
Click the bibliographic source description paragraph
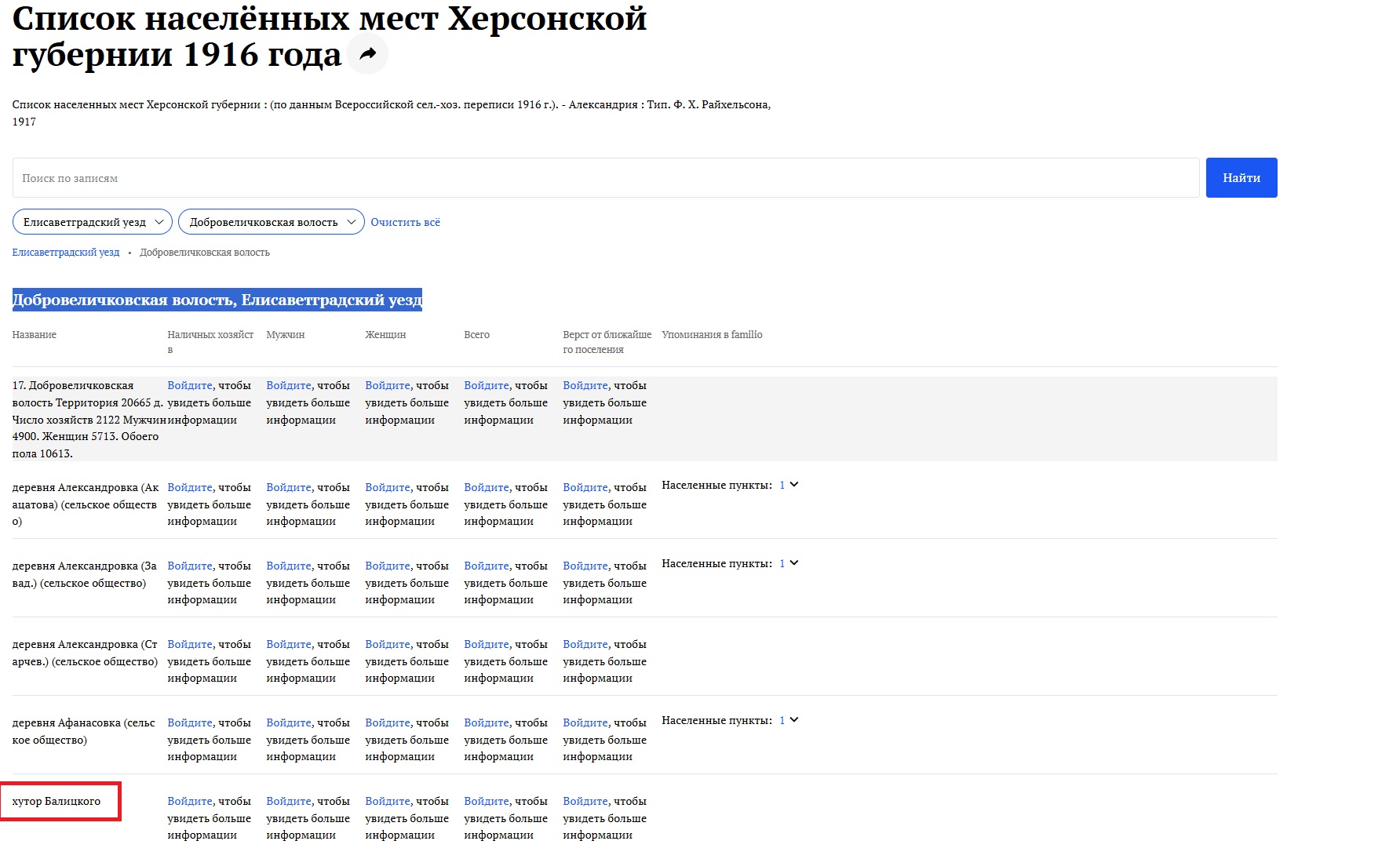pyautogui.click(x=392, y=113)
